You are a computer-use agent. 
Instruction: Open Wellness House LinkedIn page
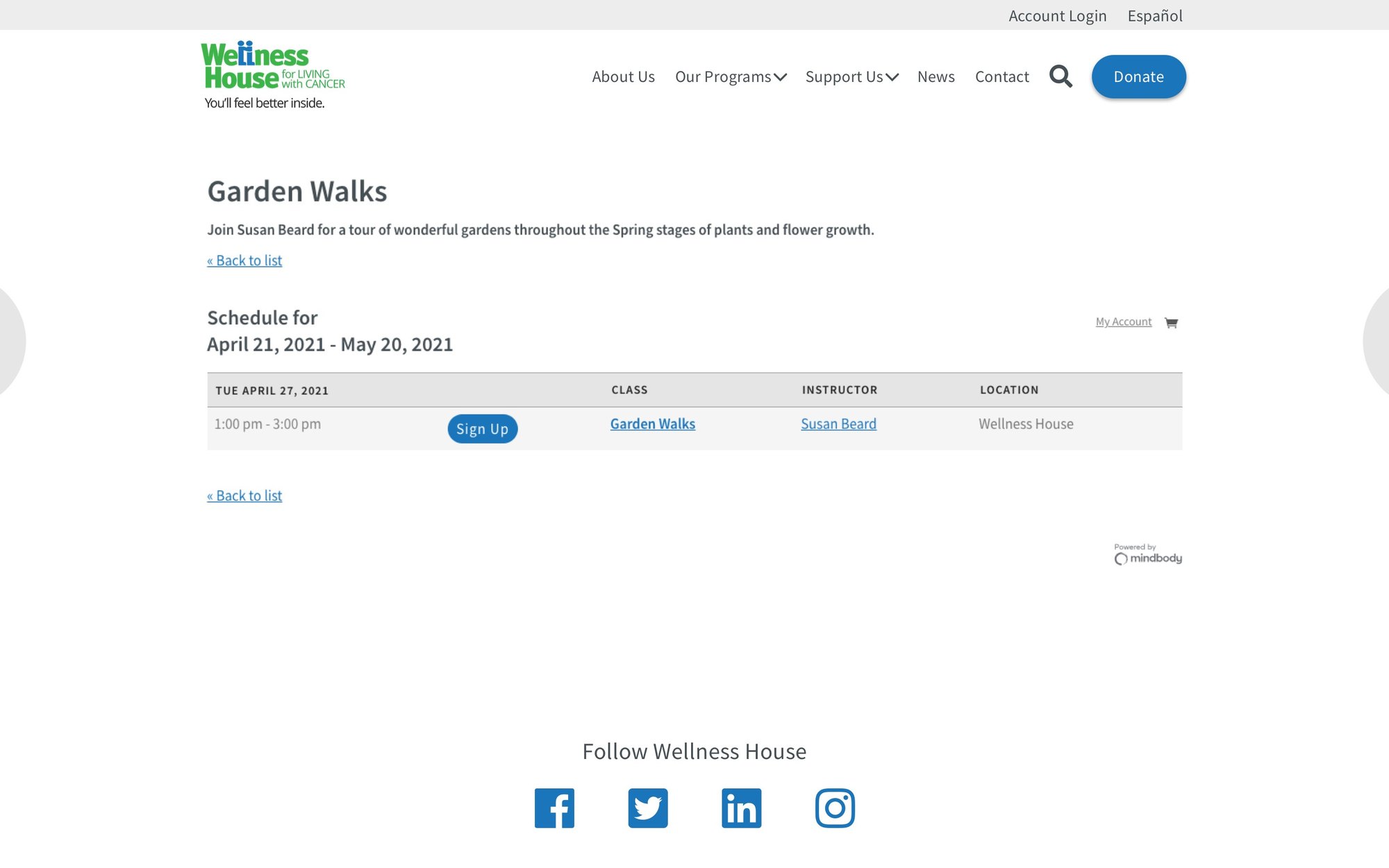coord(741,808)
